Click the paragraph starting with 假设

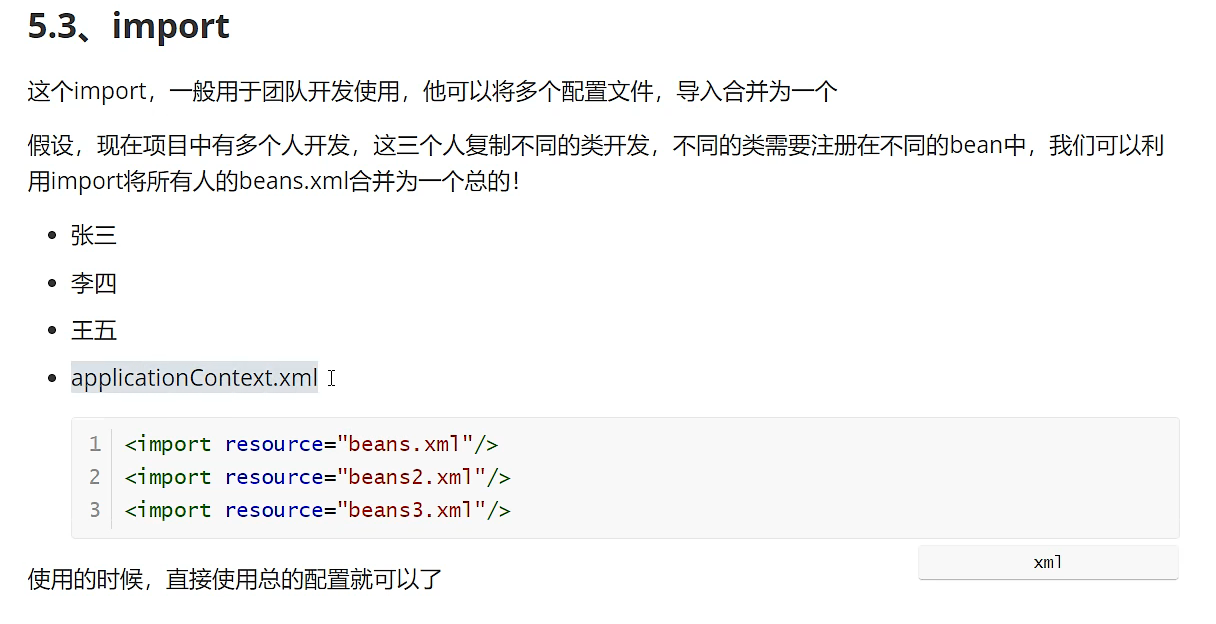[595, 146]
